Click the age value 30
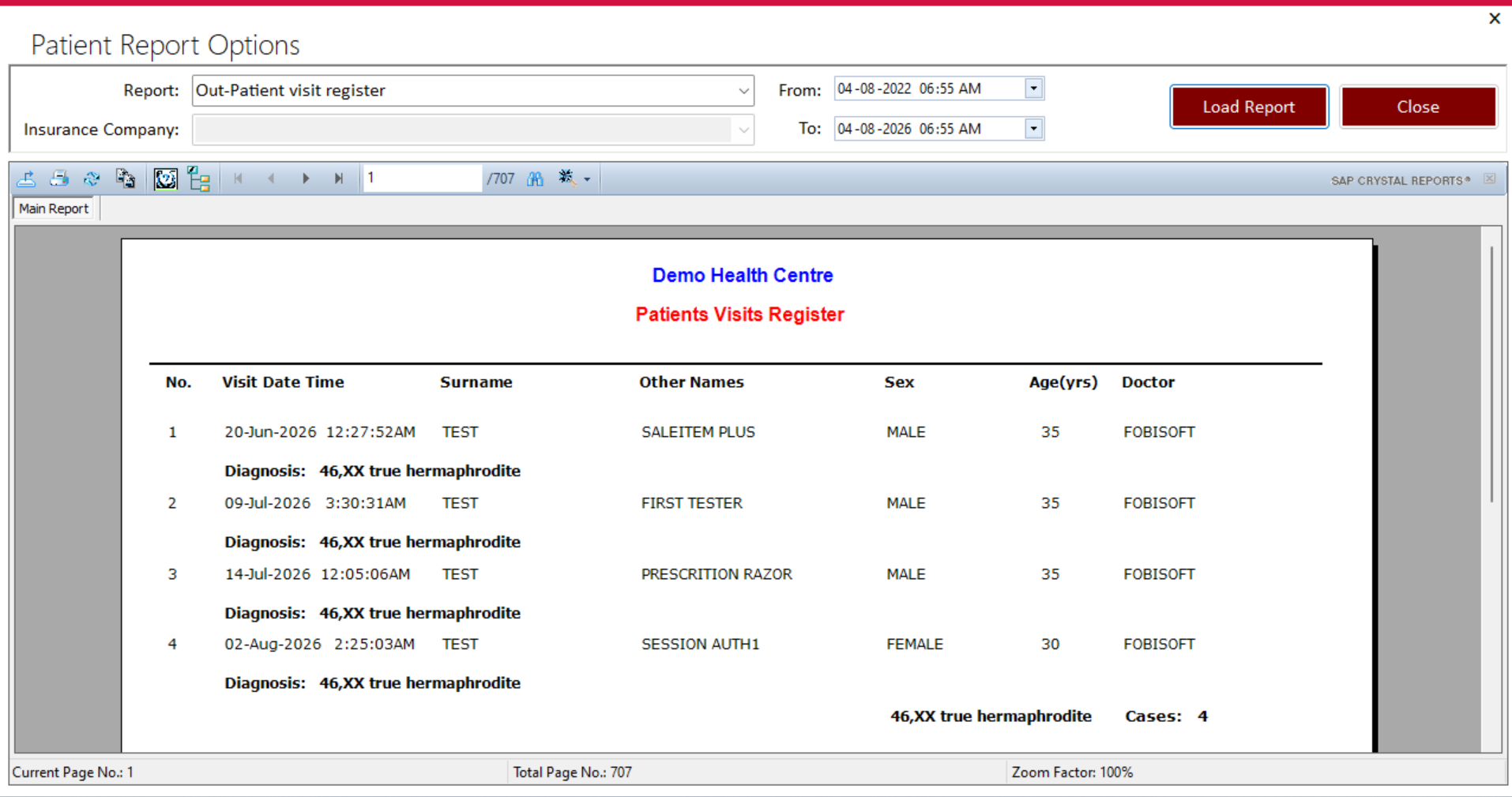Screen dimensions: 1512x797 click(1050, 645)
